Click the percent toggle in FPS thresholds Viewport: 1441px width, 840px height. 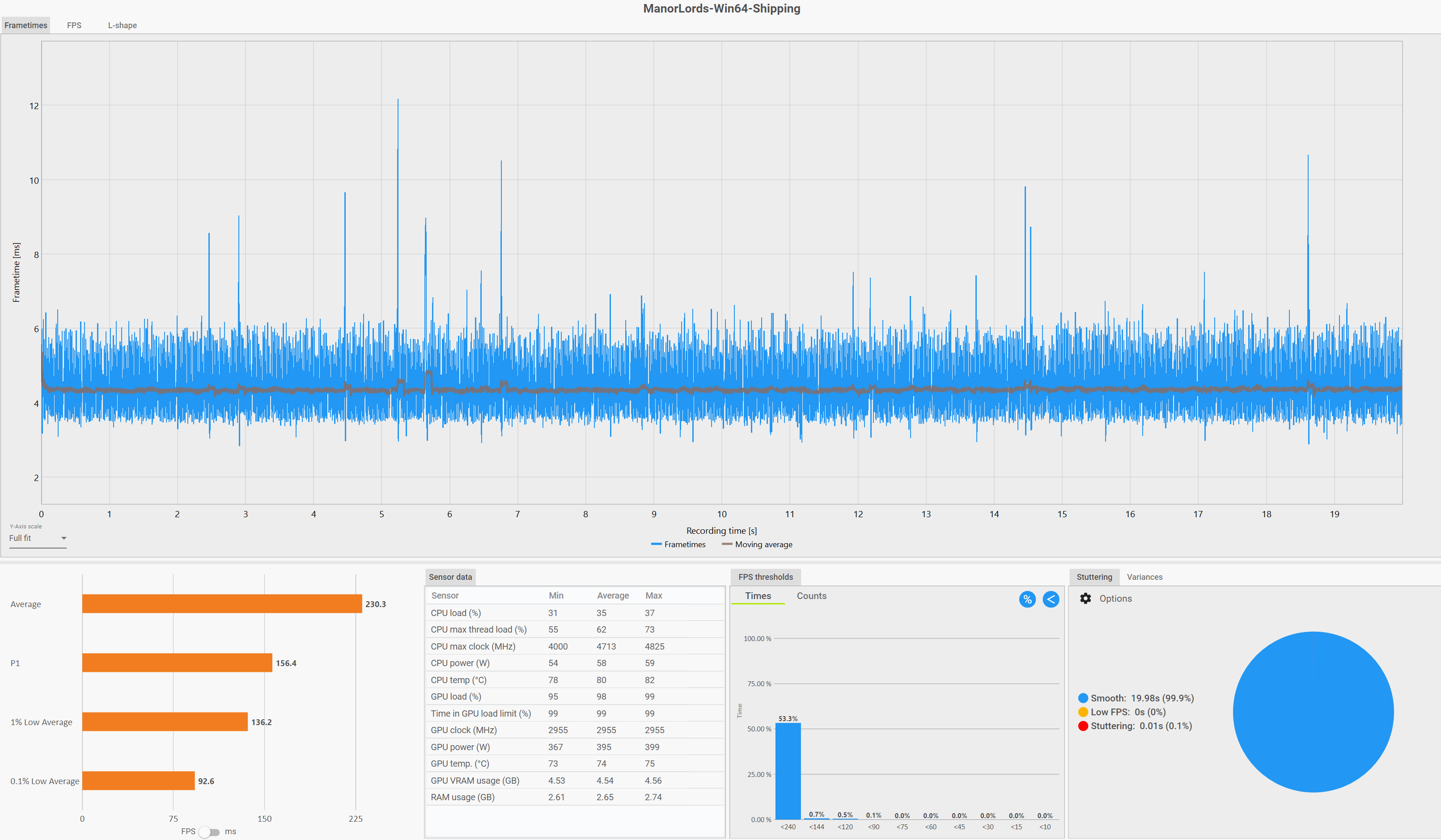[1027, 599]
